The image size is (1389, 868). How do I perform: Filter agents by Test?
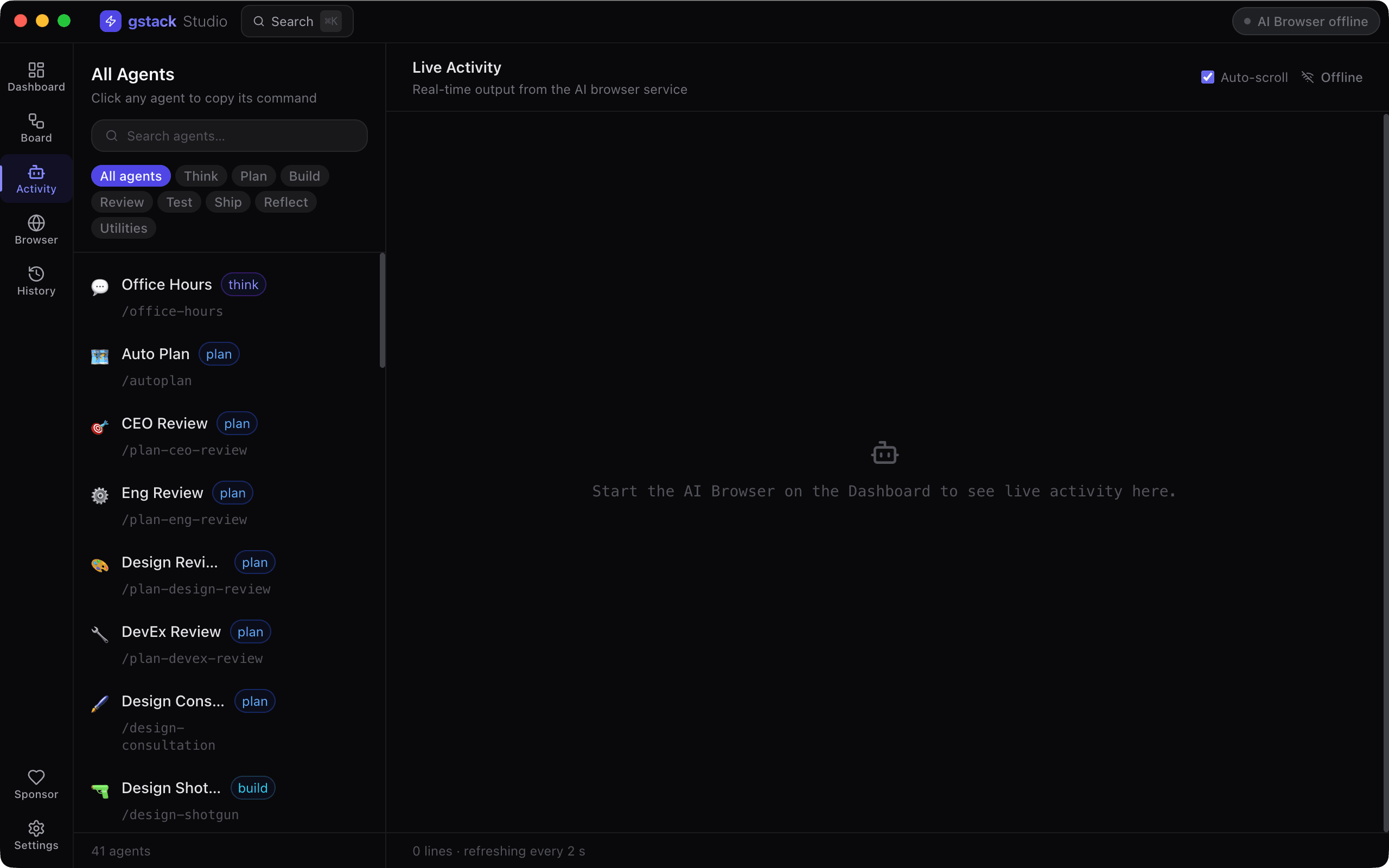tap(179, 202)
